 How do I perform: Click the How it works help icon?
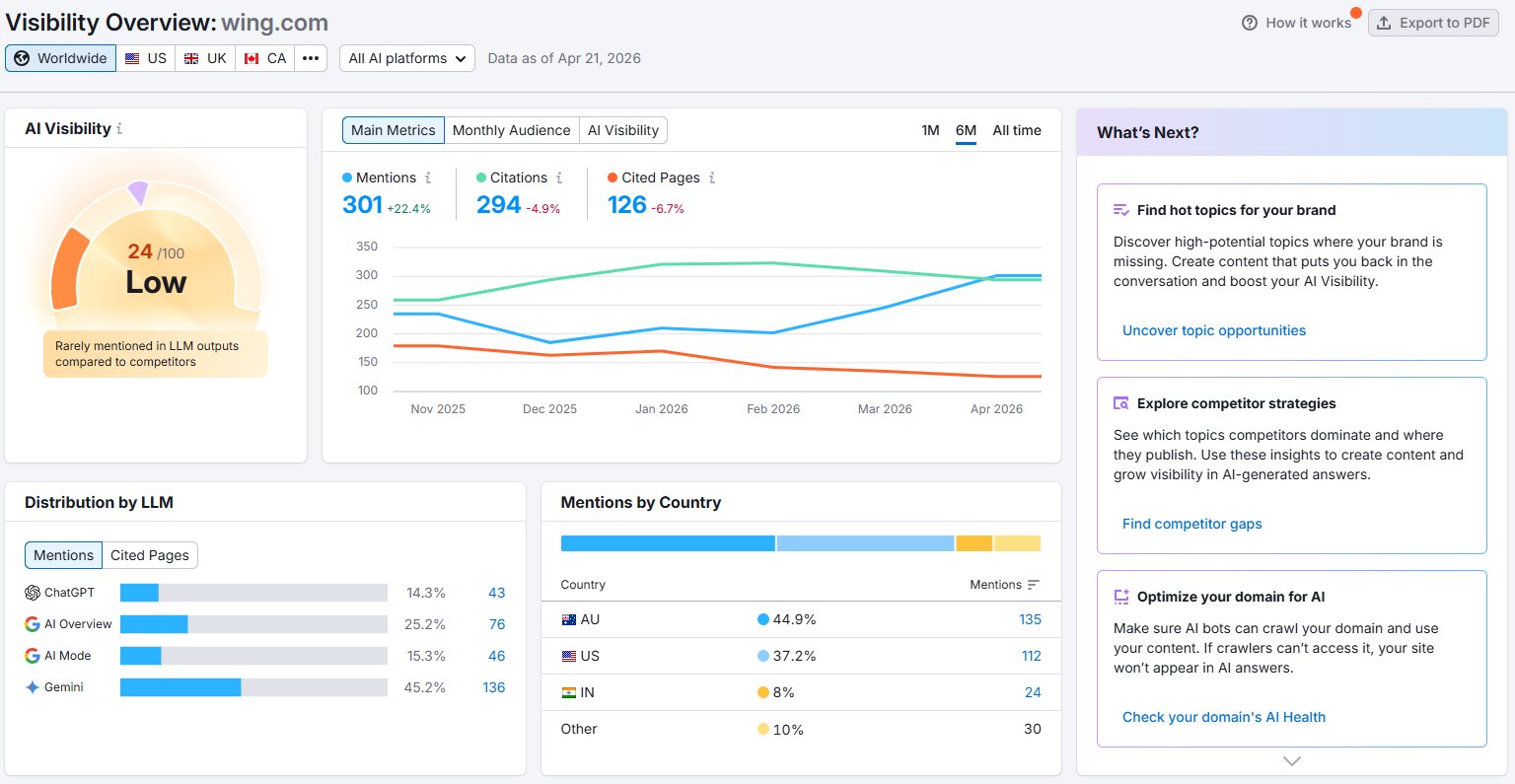[x=1250, y=23]
